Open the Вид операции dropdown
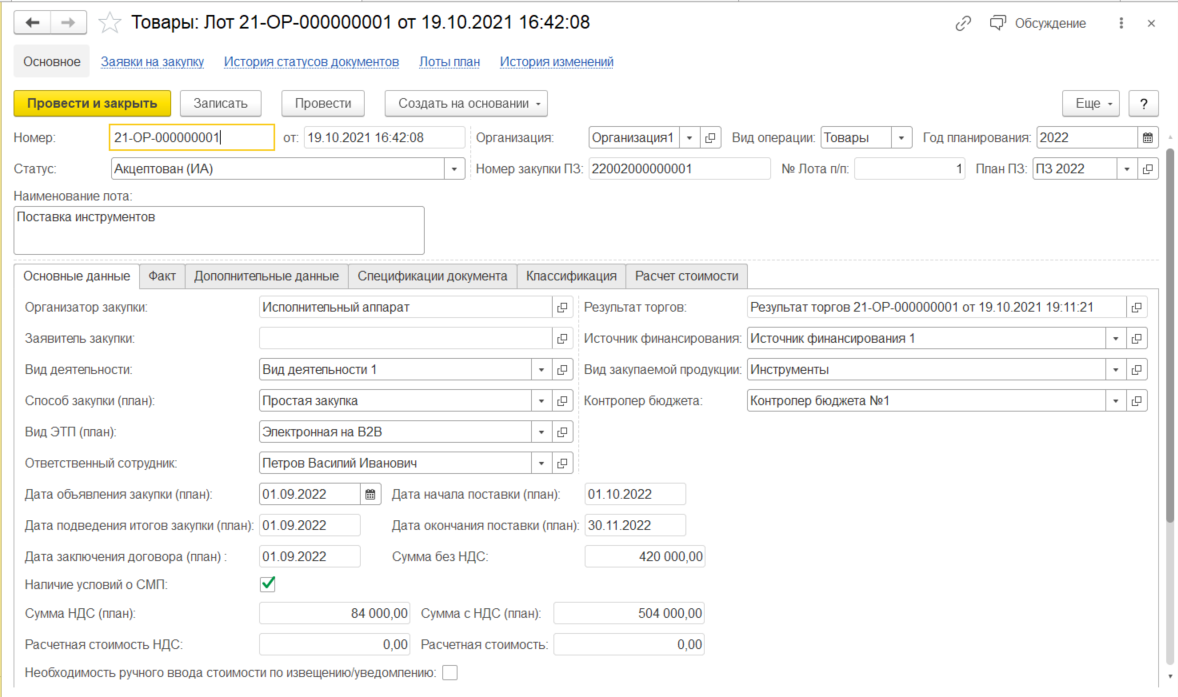Image resolution: width=1178 pixels, height=697 pixels. coord(901,138)
